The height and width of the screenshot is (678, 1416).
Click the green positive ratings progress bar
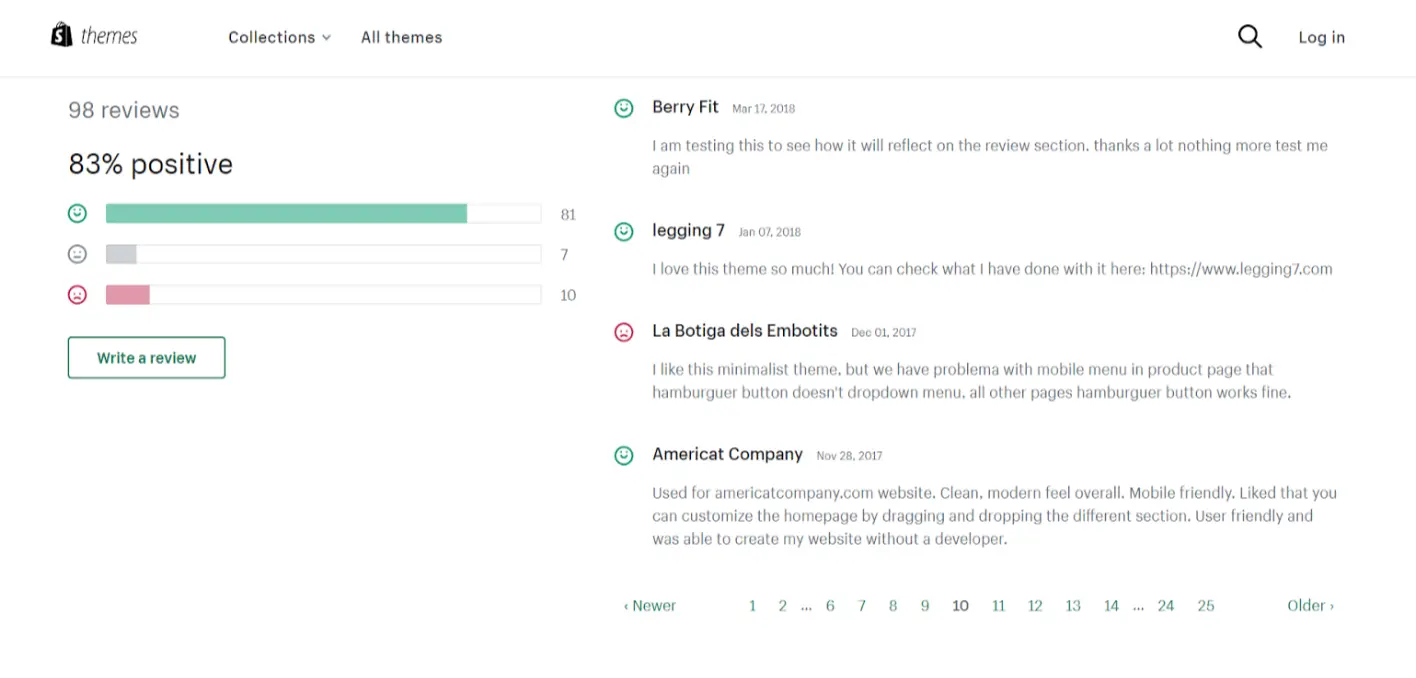(x=287, y=213)
